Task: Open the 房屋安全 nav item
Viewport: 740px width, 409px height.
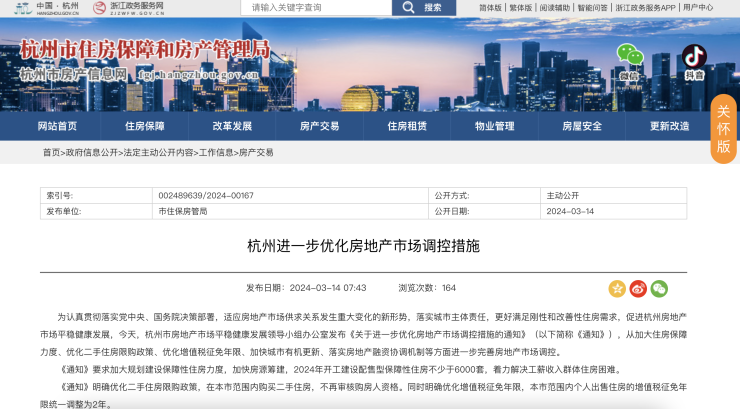Action: 582,126
